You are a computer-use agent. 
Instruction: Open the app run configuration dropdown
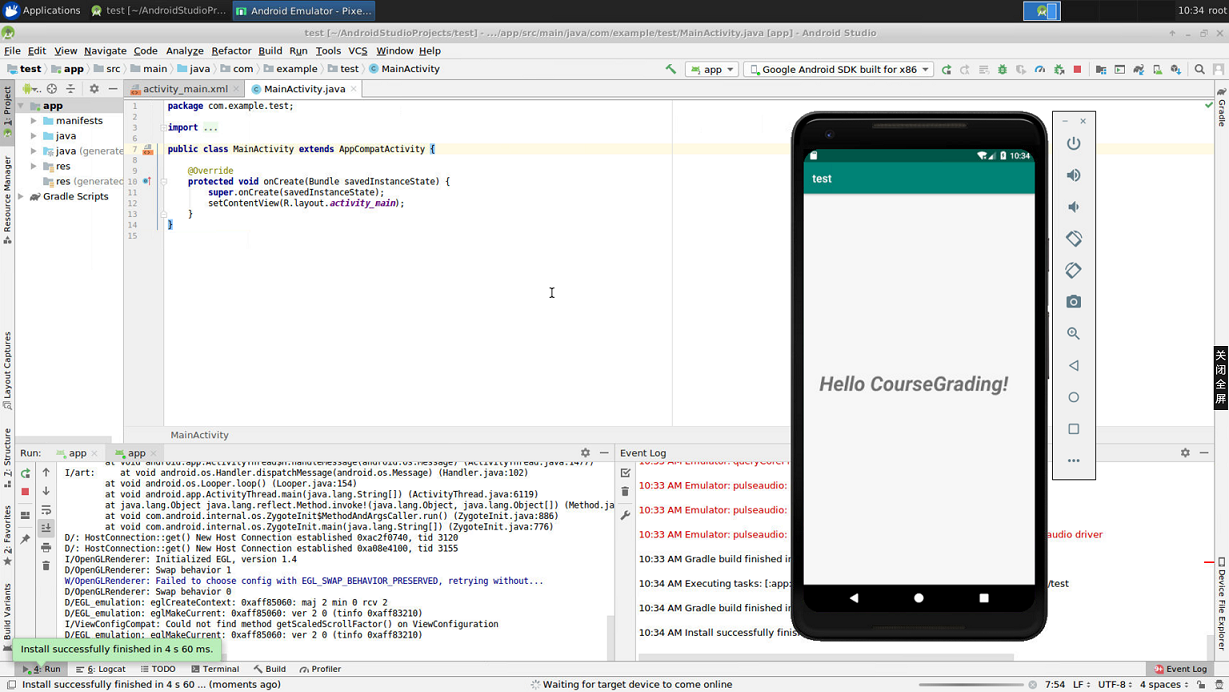click(712, 70)
